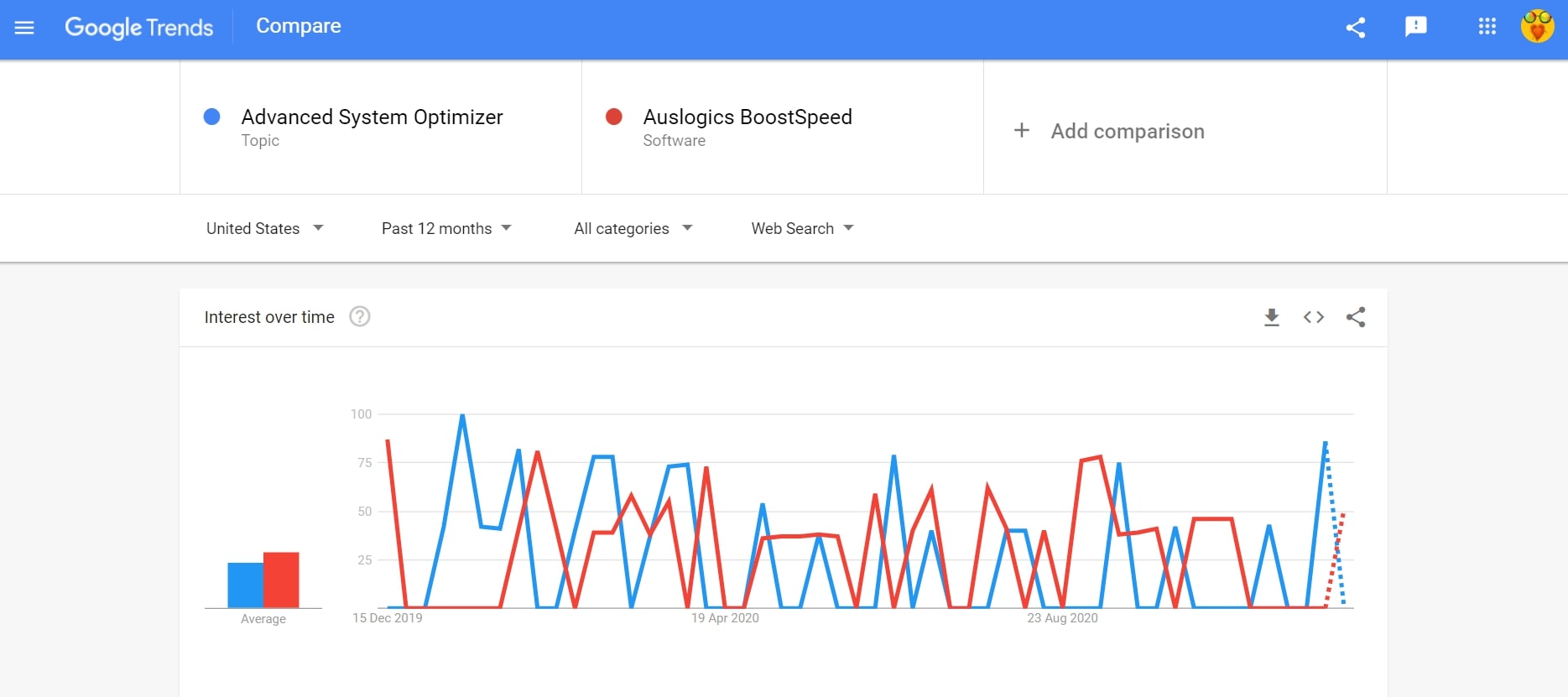Screen dimensions: 1568x697
Task: Expand the Past 12 months time range selector
Action: pos(446,228)
